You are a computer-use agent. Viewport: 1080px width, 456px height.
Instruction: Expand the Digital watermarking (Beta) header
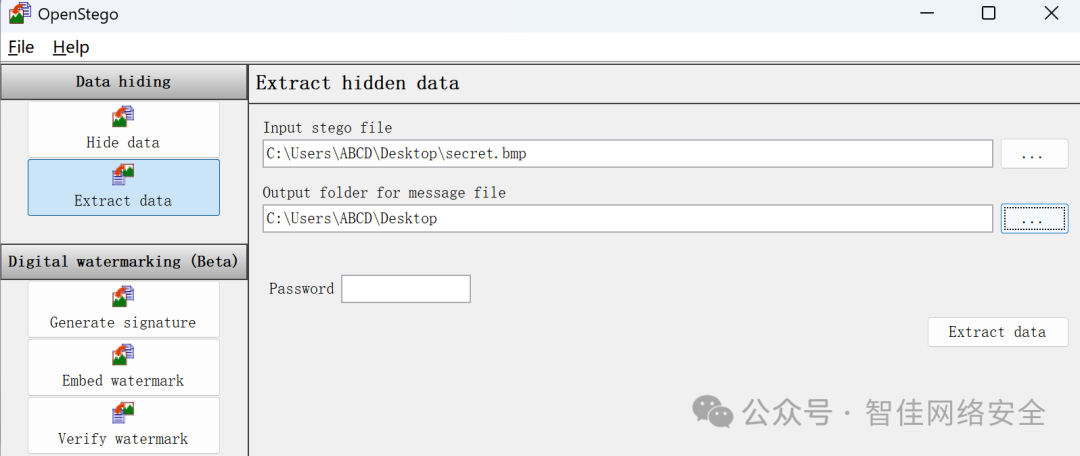click(x=123, y=262)
